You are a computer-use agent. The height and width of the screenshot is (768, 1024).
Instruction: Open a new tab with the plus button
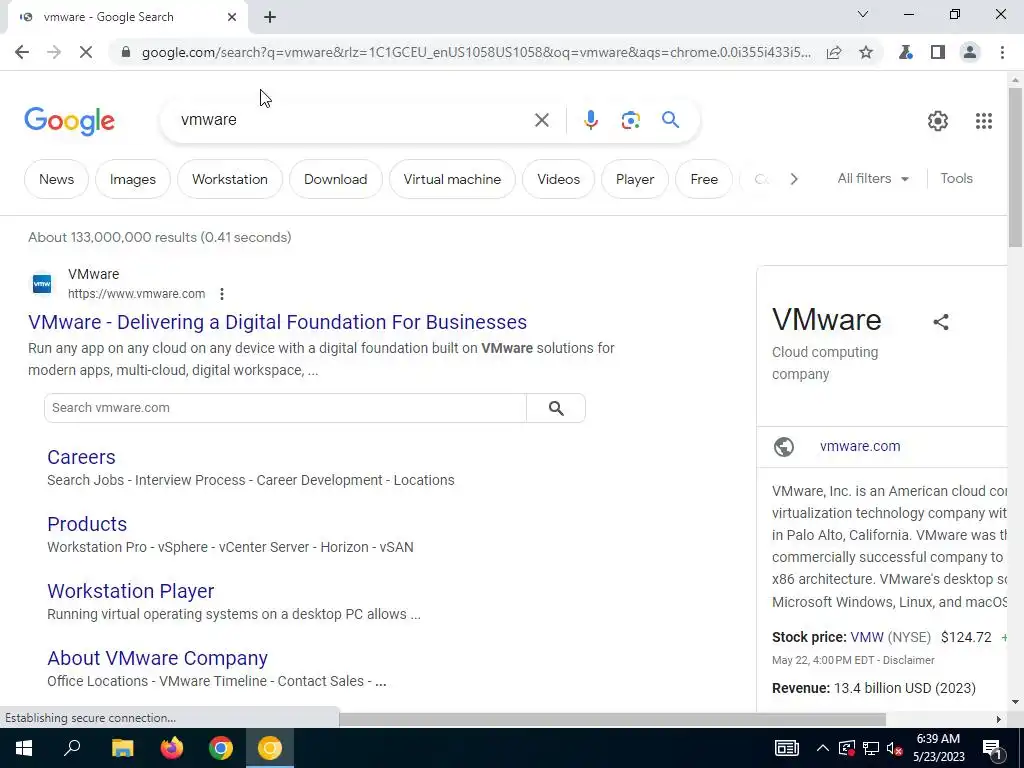(270, 18)
